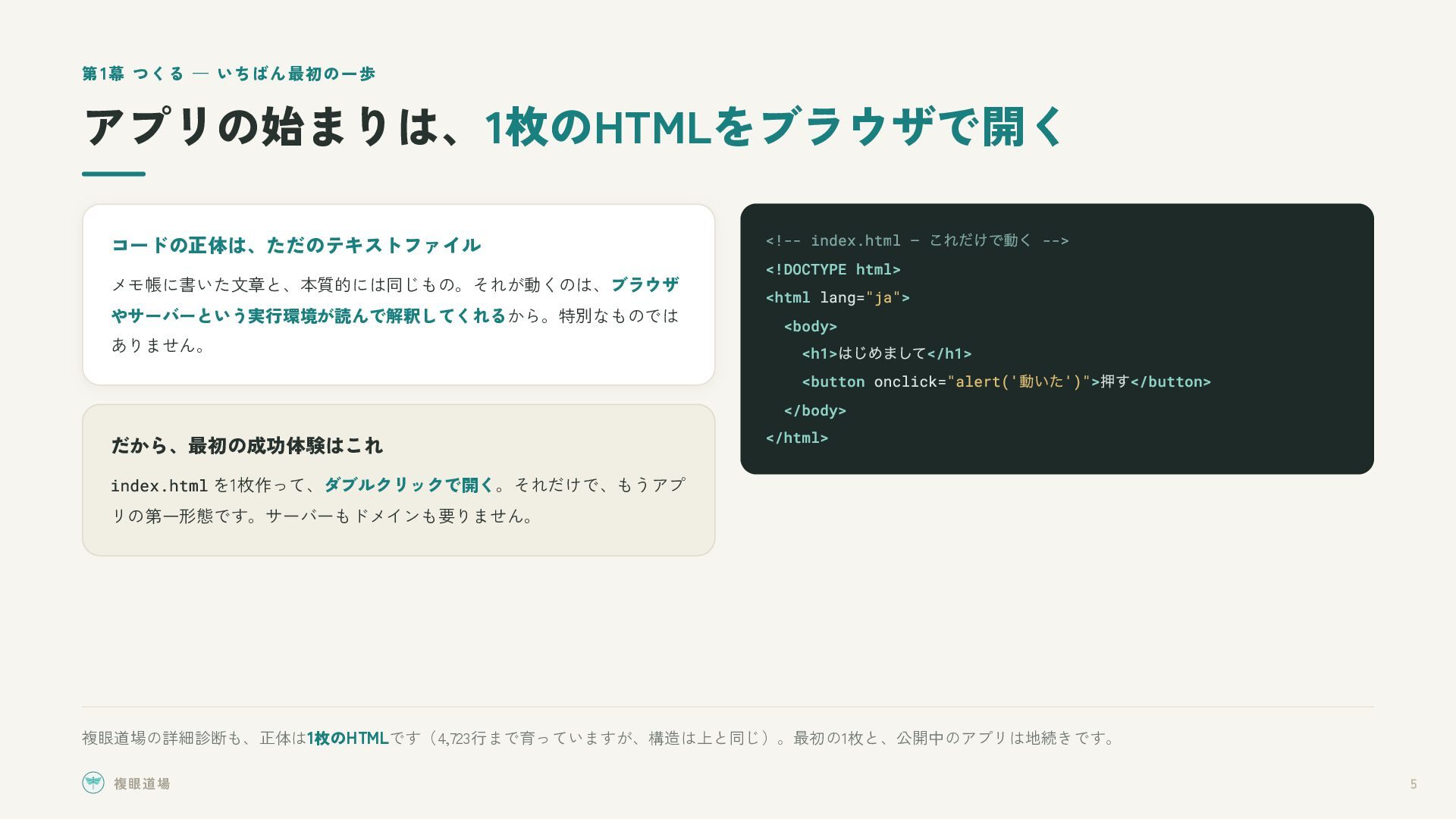This screenshot has width=1456, height=819.
Task: Click the footnote text 4,723行まで育っていますが
Action: (538, 738)
